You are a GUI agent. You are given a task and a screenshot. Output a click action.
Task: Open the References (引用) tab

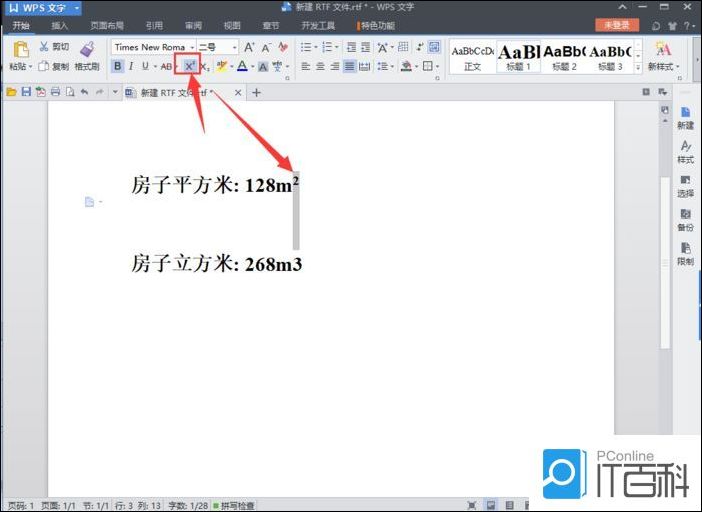pyautogui.click(x=154, y=26)
